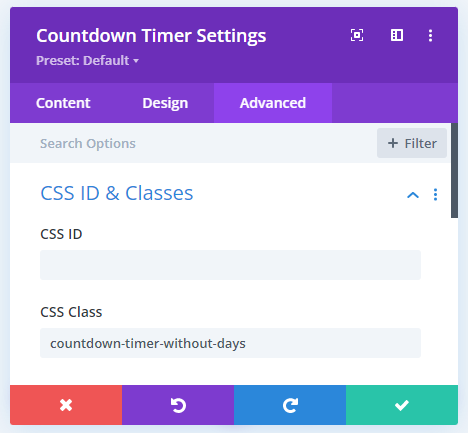Collapse the CSS ID & Classes section chevron
The image size is (468, 433).
click(x=413, y=195)
